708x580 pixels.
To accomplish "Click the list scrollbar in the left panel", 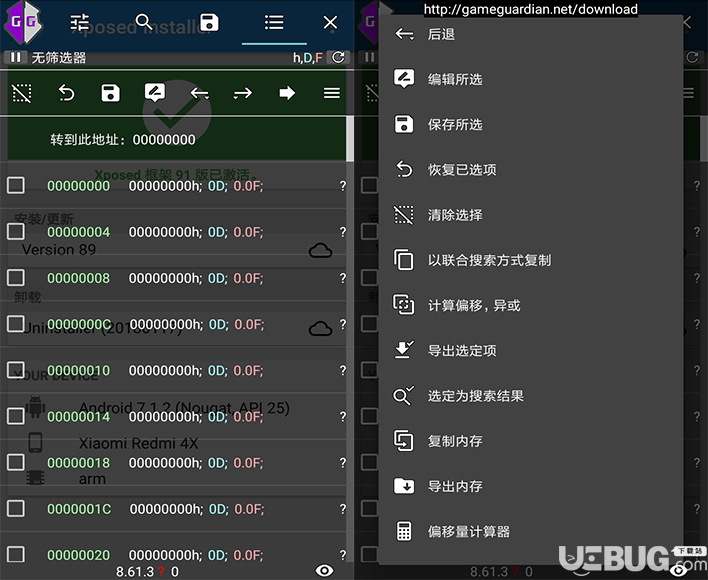I will point(350,139).
